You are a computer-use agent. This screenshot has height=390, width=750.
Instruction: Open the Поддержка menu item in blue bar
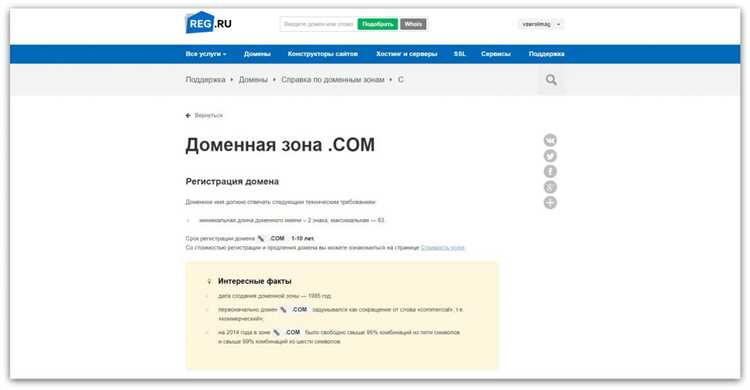pyautogui.click(x=547, y=54)
